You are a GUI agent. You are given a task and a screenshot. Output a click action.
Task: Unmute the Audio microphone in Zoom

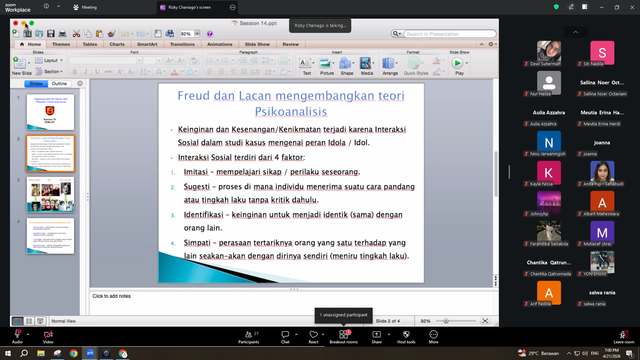(x=17, y=337)
